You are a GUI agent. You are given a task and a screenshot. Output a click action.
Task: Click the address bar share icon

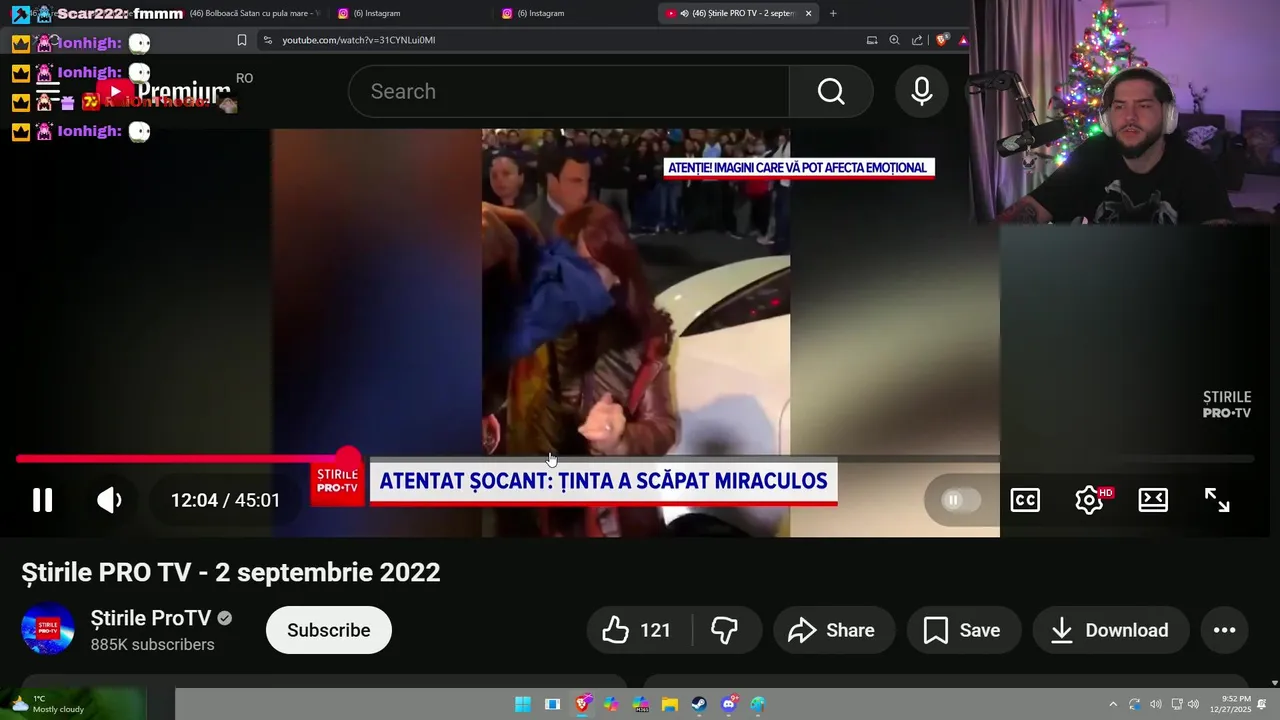[917, 40]
